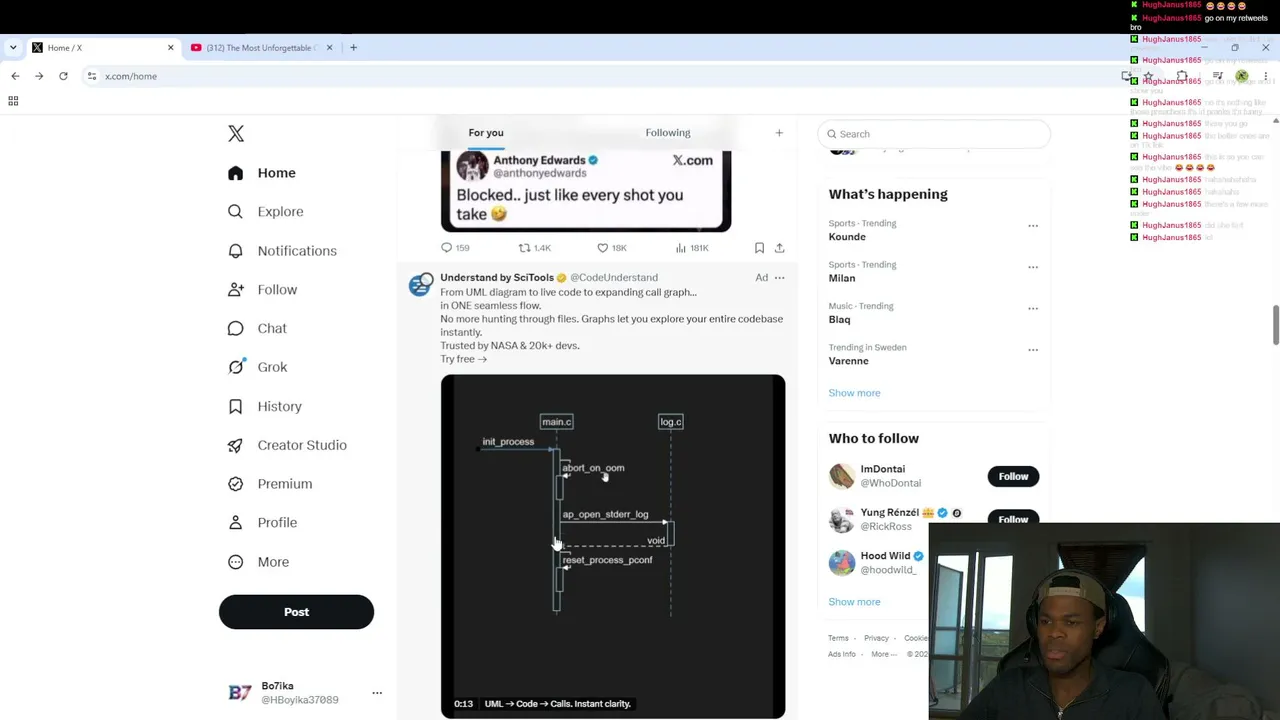Open the Premium page
1280x720 pixels.
[x=270, y=484]
